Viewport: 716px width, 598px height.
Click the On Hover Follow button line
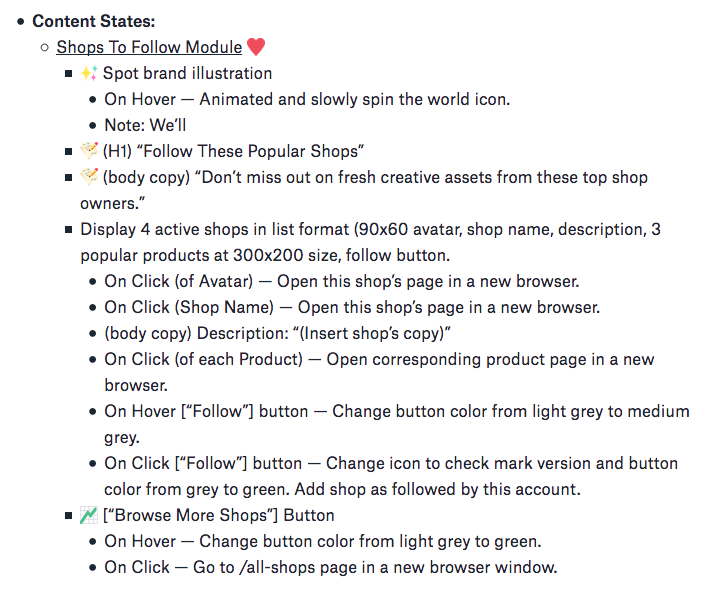[x=396, y=411]
